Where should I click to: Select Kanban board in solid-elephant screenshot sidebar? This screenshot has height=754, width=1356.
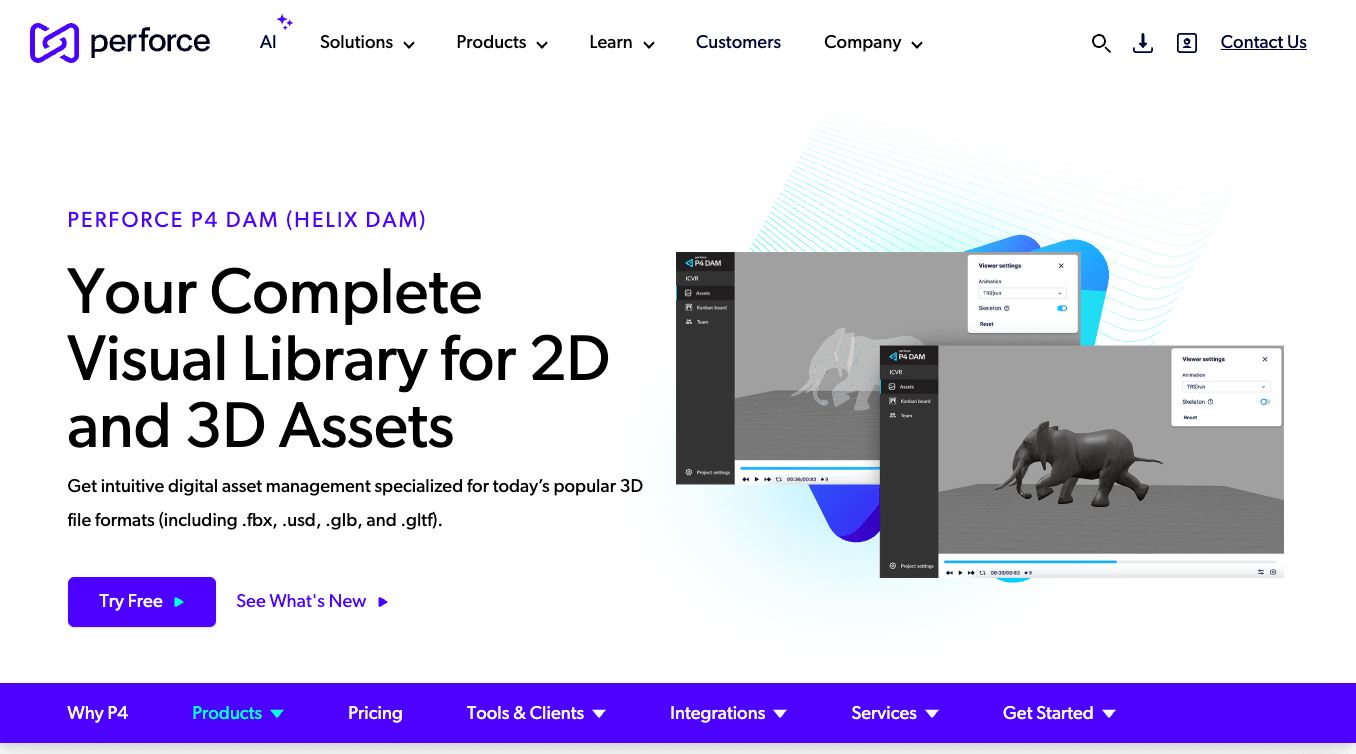(x=909, y=401)
